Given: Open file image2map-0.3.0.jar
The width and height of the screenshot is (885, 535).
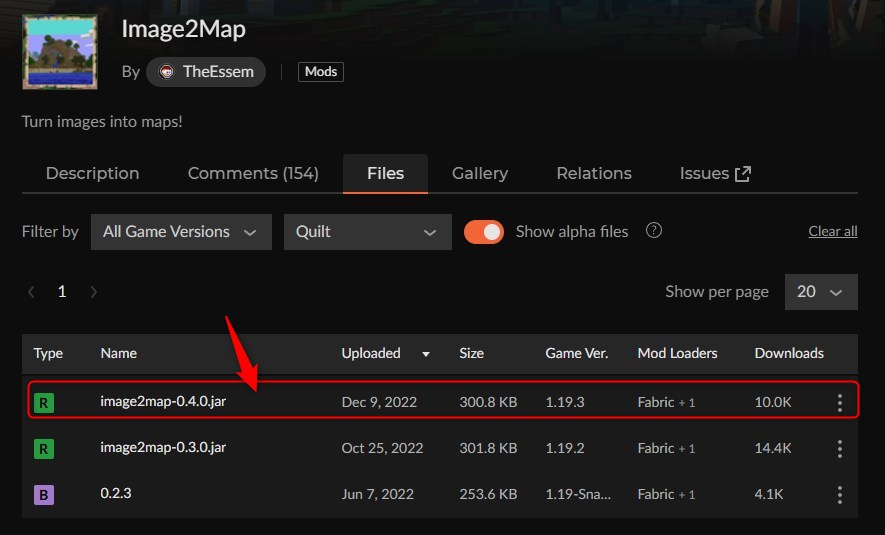Looking at the screenshot, I should point(163,448).
